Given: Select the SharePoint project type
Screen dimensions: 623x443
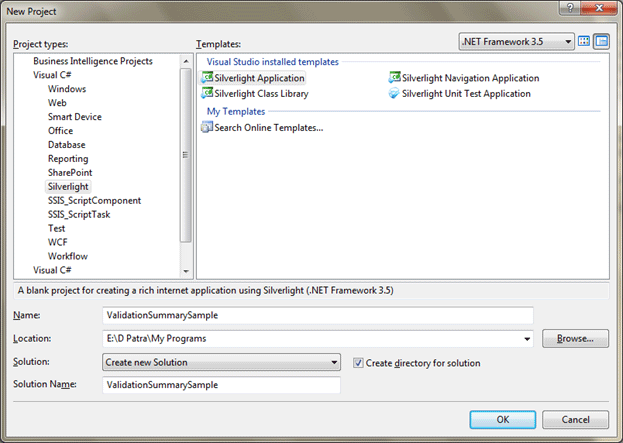Looking at the screenshot, I should click(x=70, y=172).
